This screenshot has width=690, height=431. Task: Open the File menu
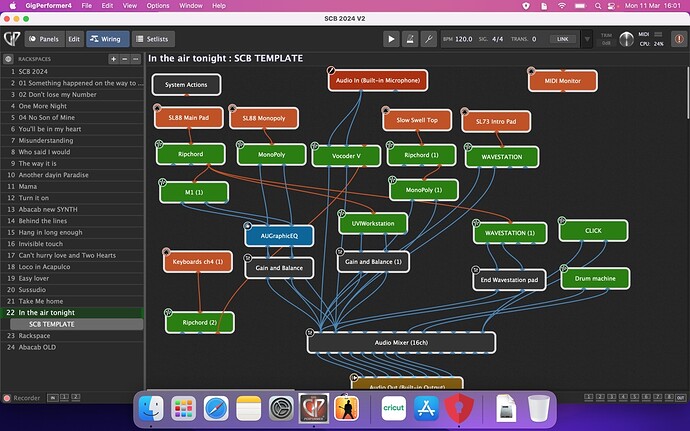(x=87, y=6)
